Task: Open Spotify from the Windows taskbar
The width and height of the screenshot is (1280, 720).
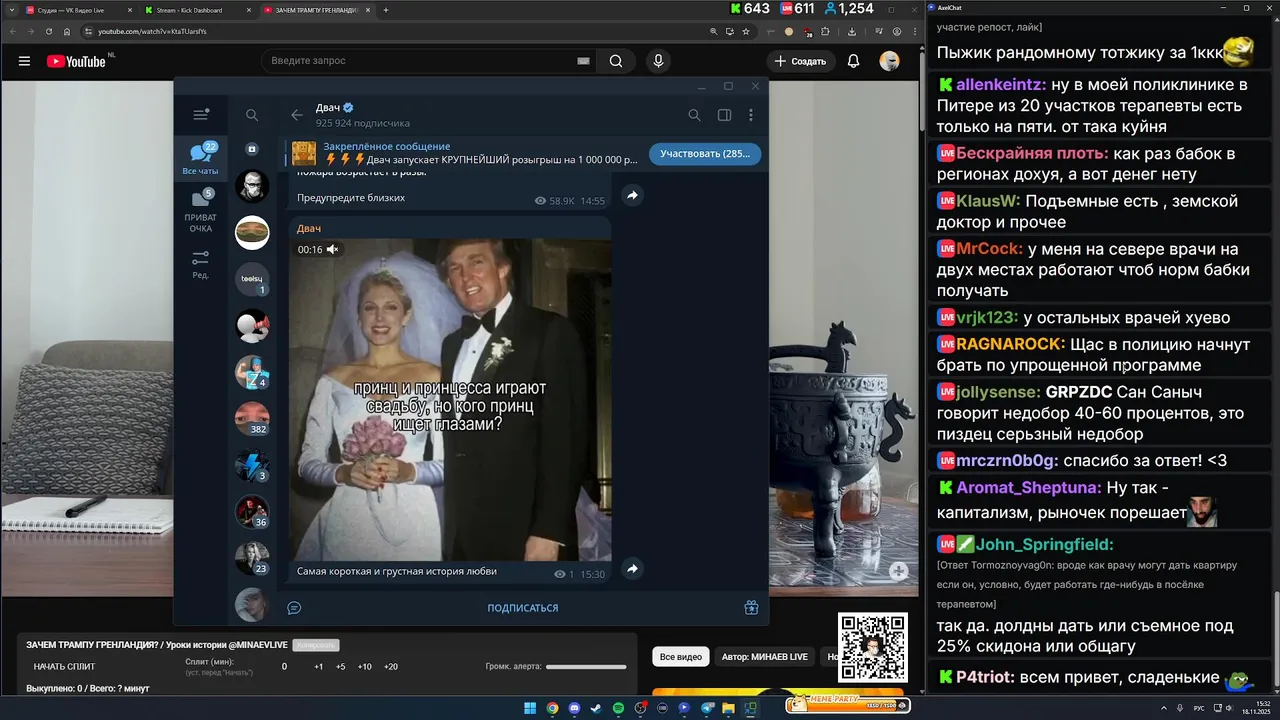Action: [618, 708]
